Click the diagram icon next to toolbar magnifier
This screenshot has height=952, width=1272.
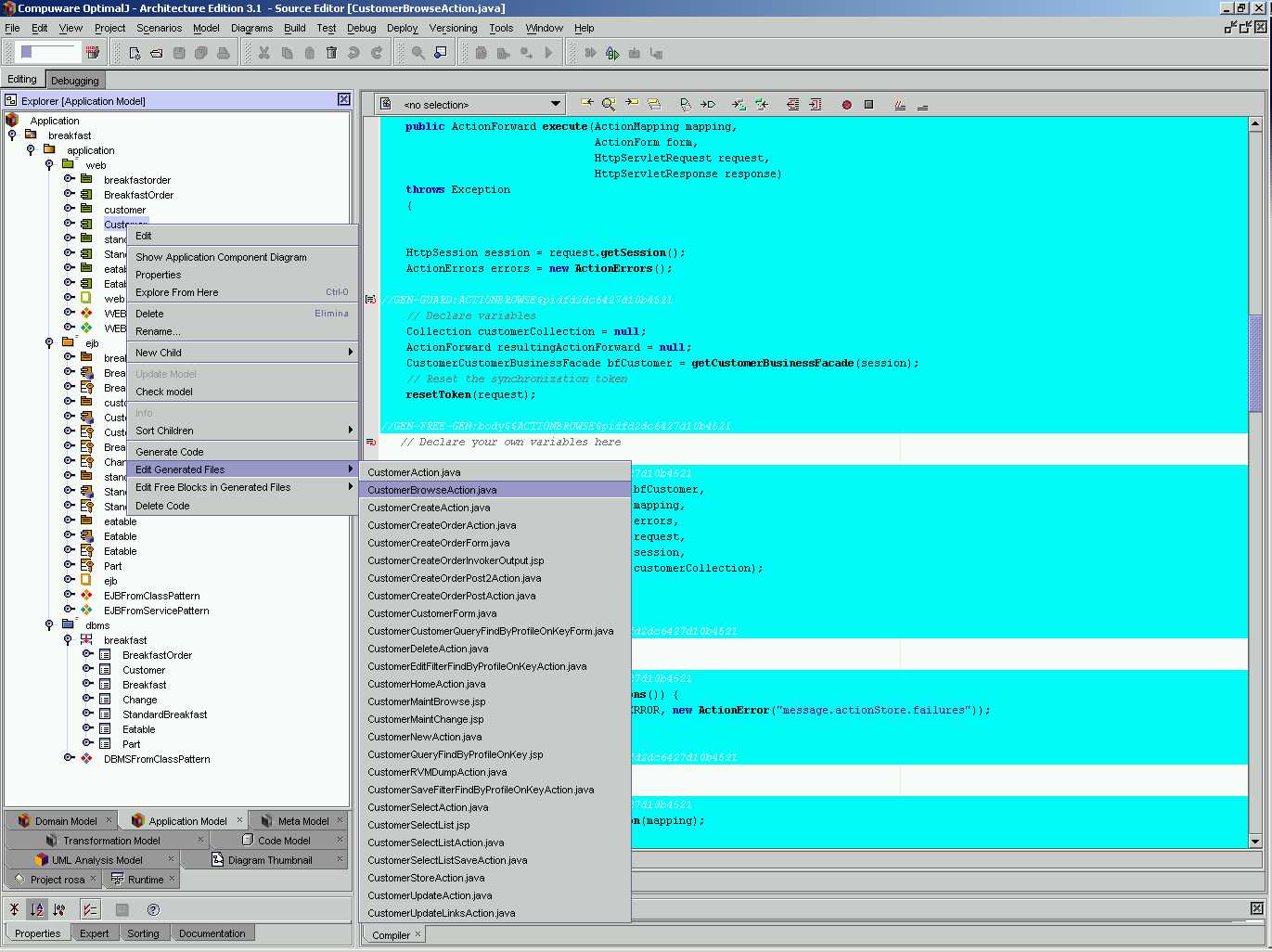[441, 53]
